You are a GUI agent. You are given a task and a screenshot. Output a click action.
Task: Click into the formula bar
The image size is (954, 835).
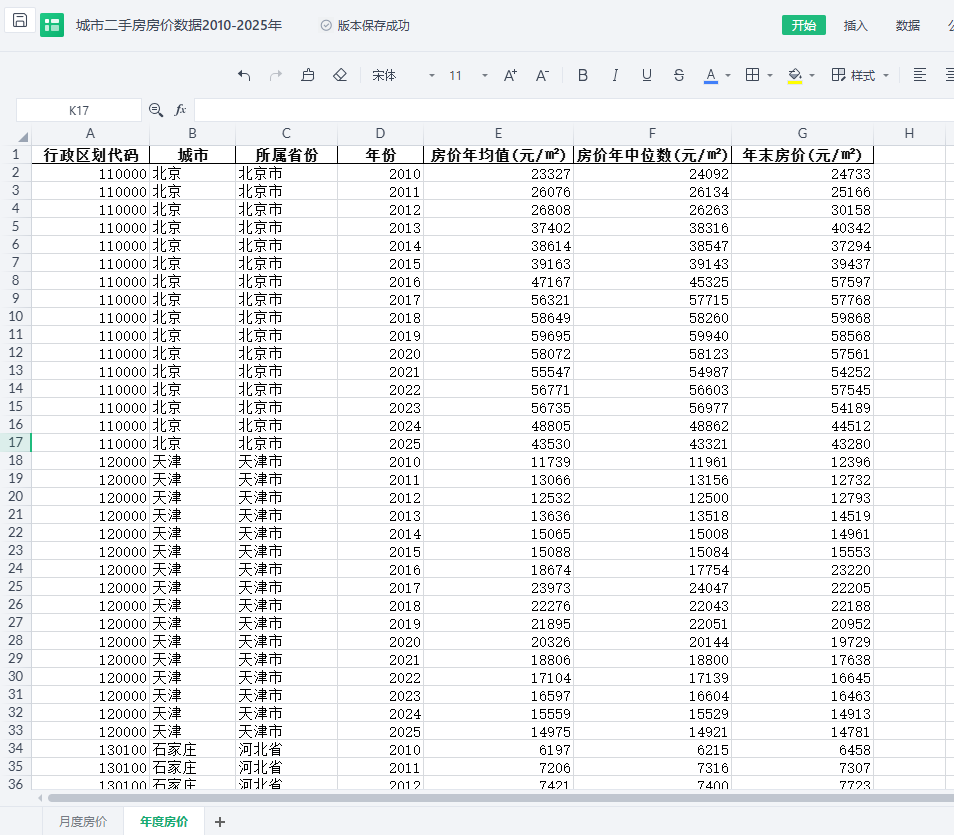[574, 110]
